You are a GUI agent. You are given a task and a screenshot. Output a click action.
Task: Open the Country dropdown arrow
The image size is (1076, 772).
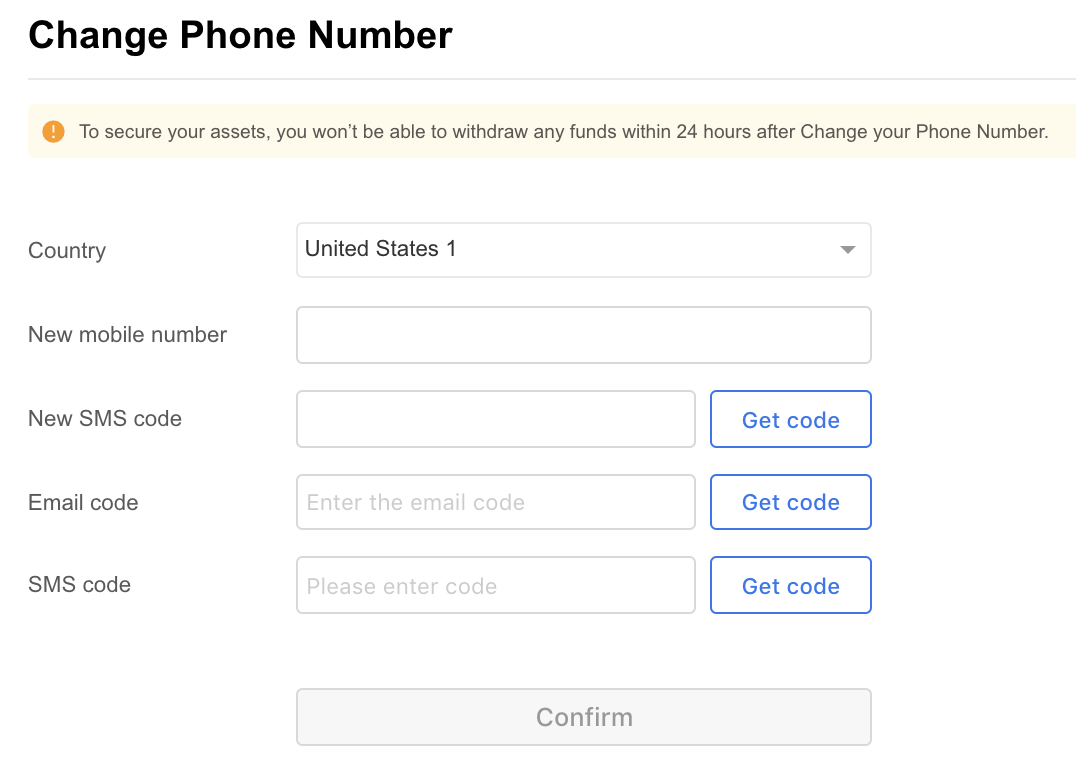tap(847, 250)
